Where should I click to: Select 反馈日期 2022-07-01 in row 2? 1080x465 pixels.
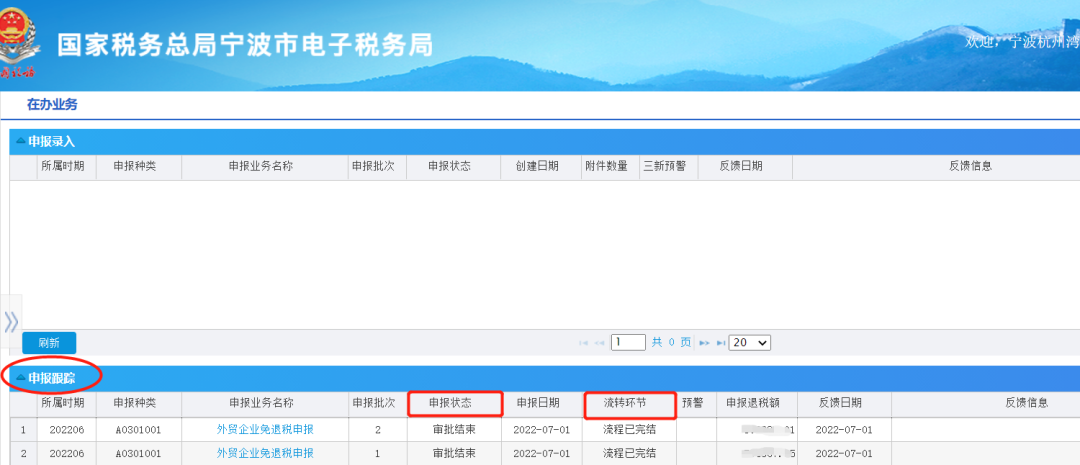844,453
